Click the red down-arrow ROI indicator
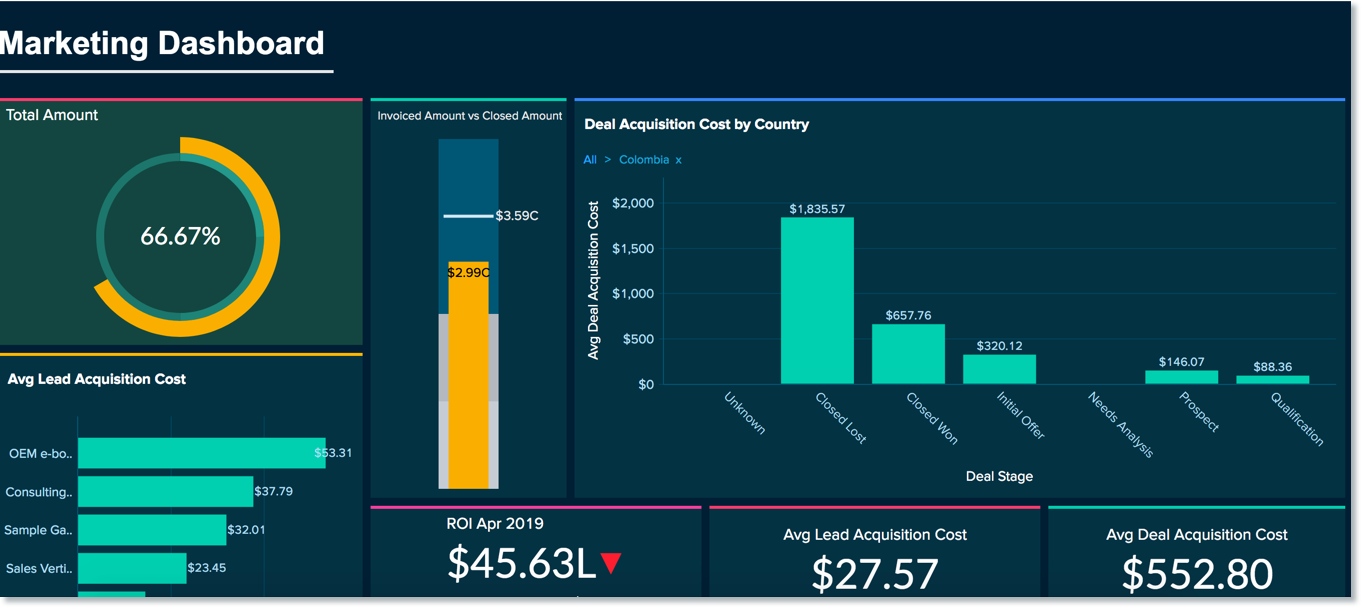This screenshot has width=1361, height=607. coord(611,564)
